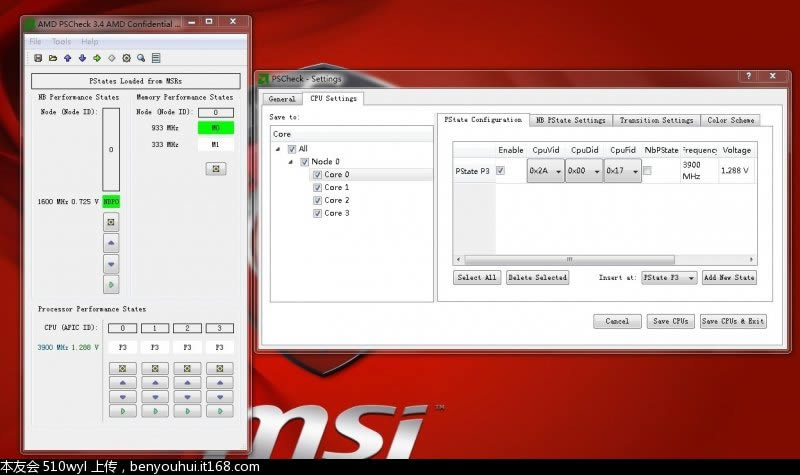Toggle the All checkbox in Core tree

coord(292,149)
